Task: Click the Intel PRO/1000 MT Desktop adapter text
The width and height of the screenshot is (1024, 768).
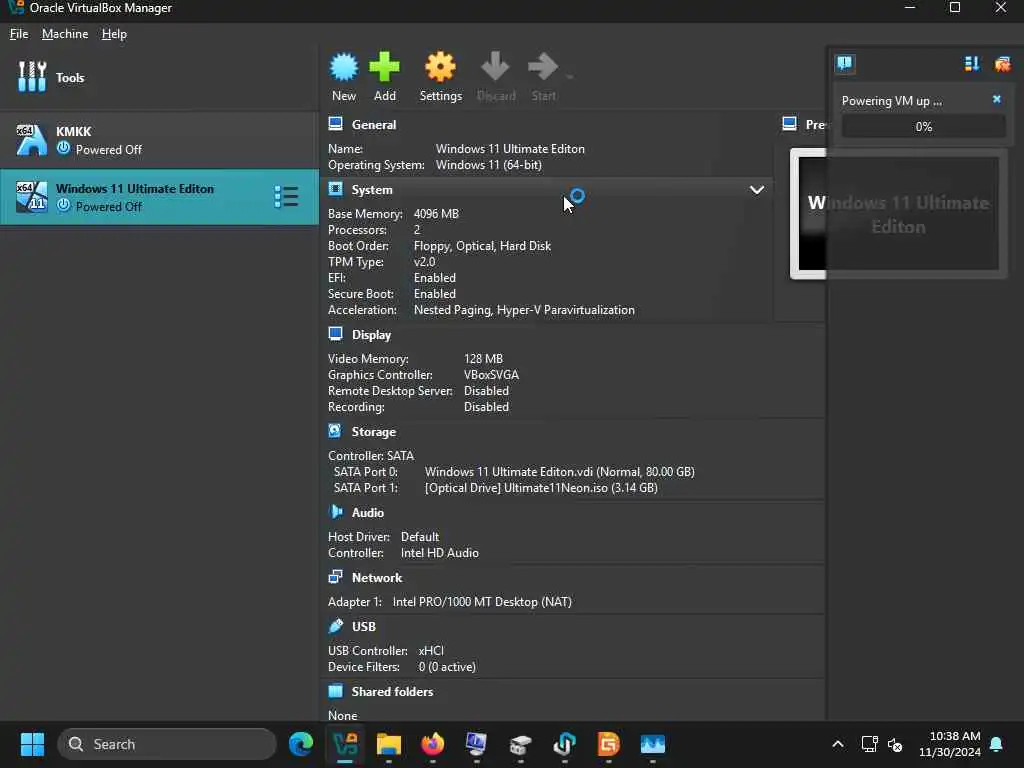Action: pyautogui.click(x=482, y=601)
